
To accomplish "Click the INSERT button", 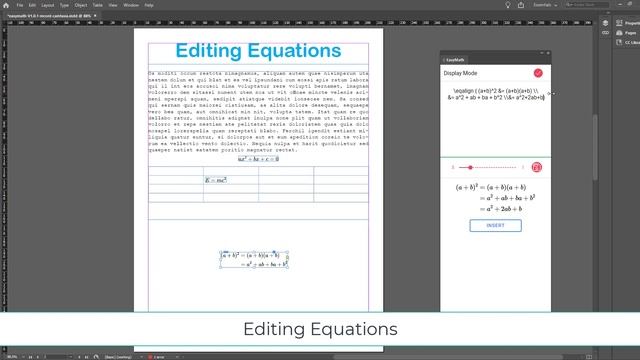I will tap(496, 225).
